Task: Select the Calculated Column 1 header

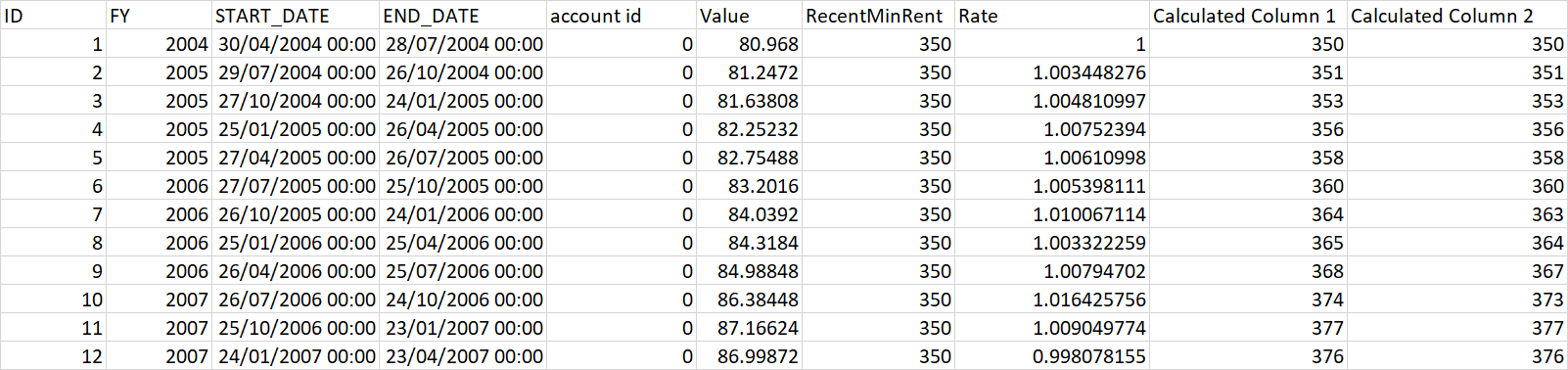Action: coord(1247,16)
